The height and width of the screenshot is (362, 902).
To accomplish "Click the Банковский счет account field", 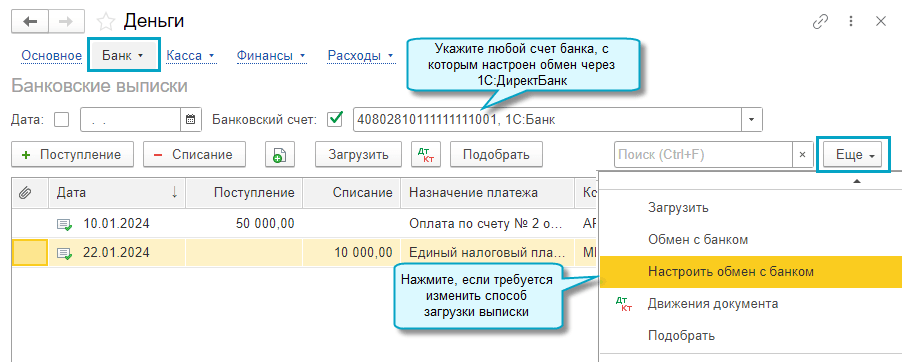I will click(x=547, y=120).
